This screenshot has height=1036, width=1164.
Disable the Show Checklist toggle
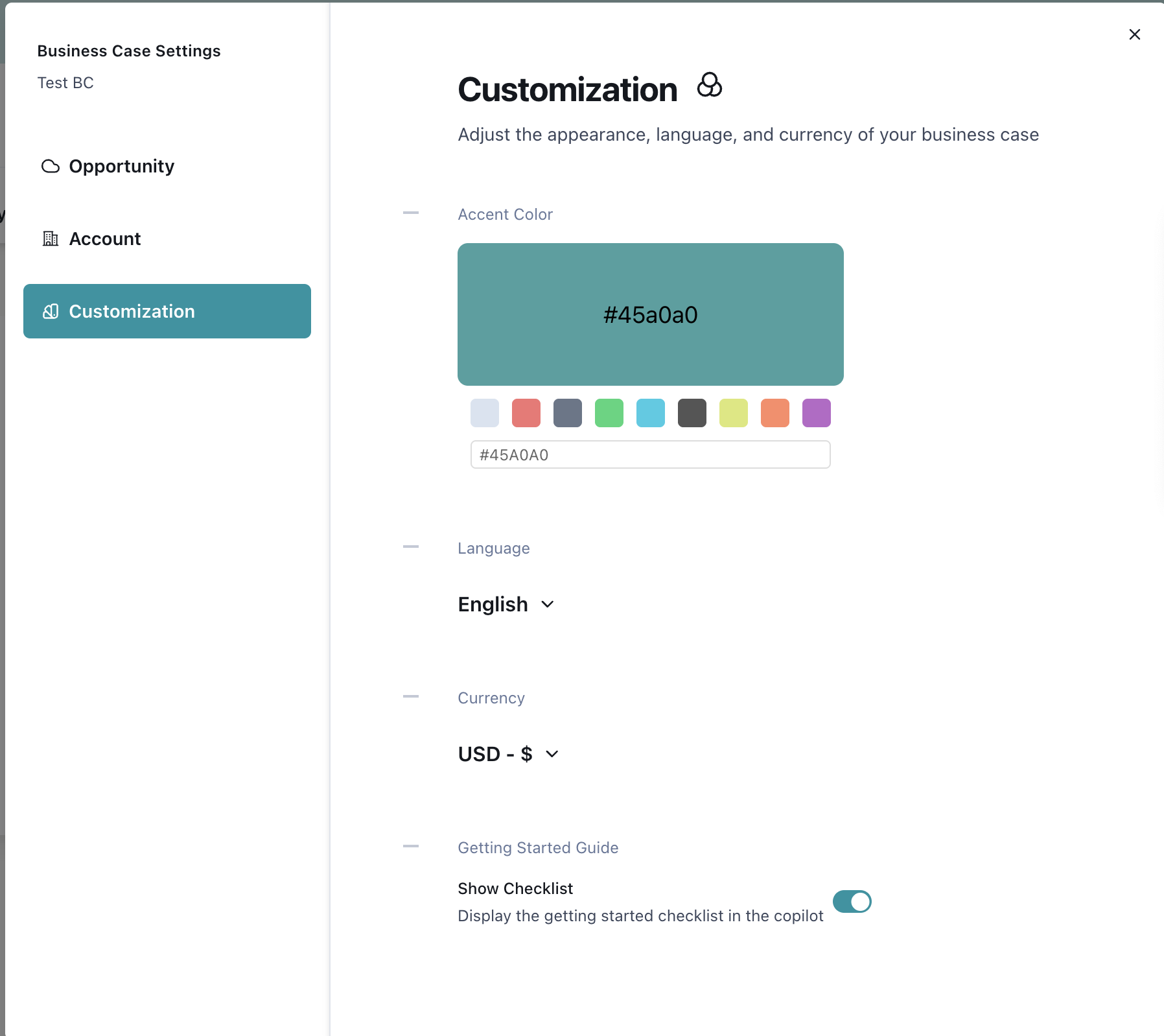(852, 901)
